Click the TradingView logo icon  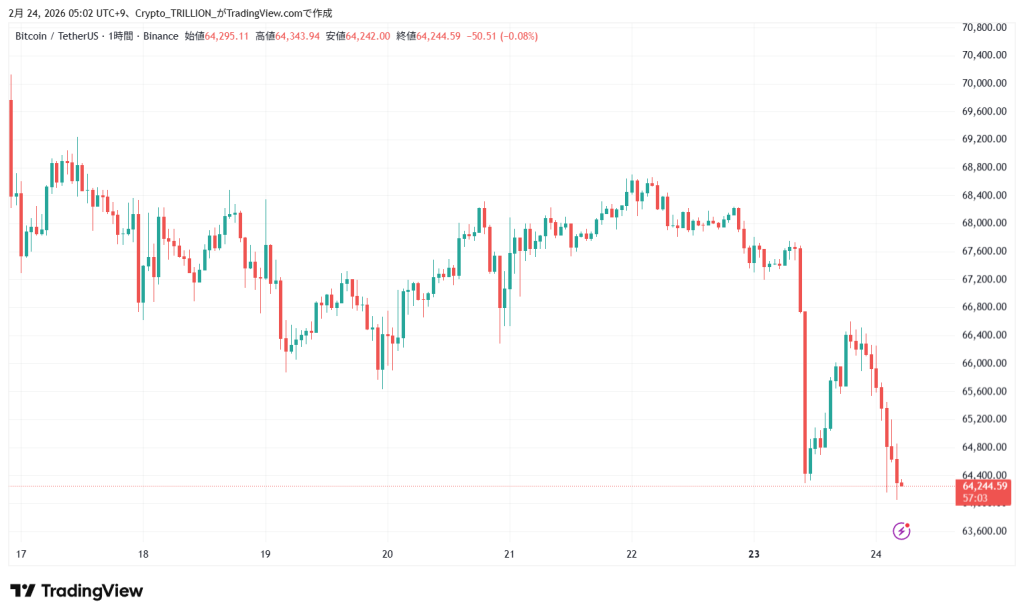tap(23, 591)
